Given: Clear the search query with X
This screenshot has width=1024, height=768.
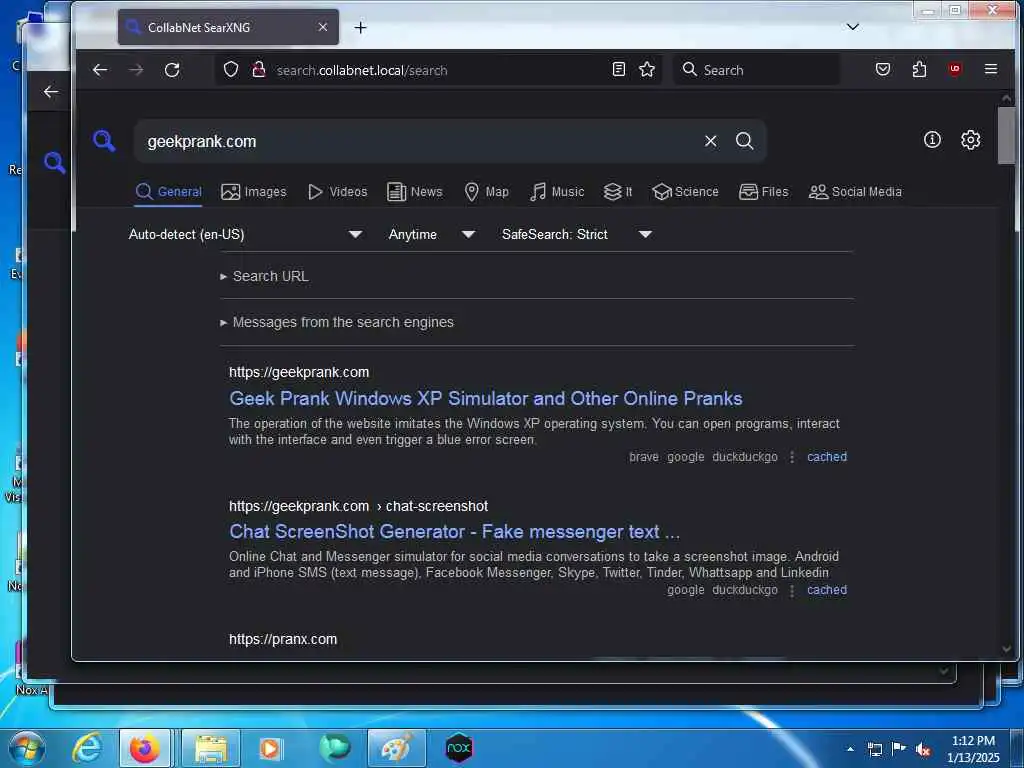Looking at the screenshot, I should [x=711, y=141].
